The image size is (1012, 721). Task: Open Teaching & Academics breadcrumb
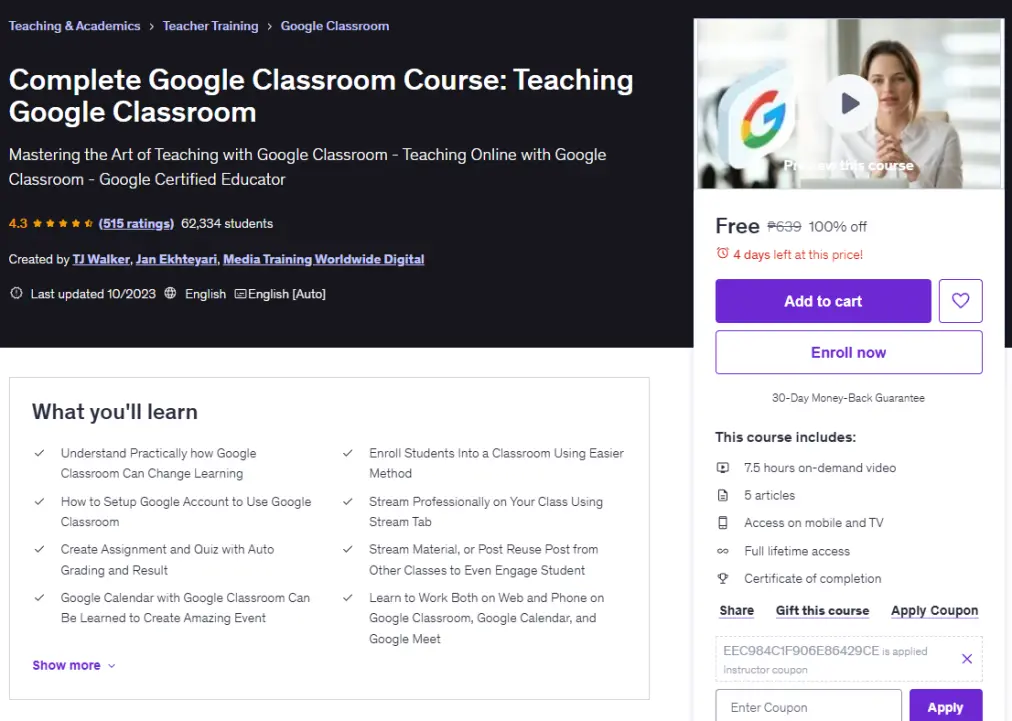point(74,26)
